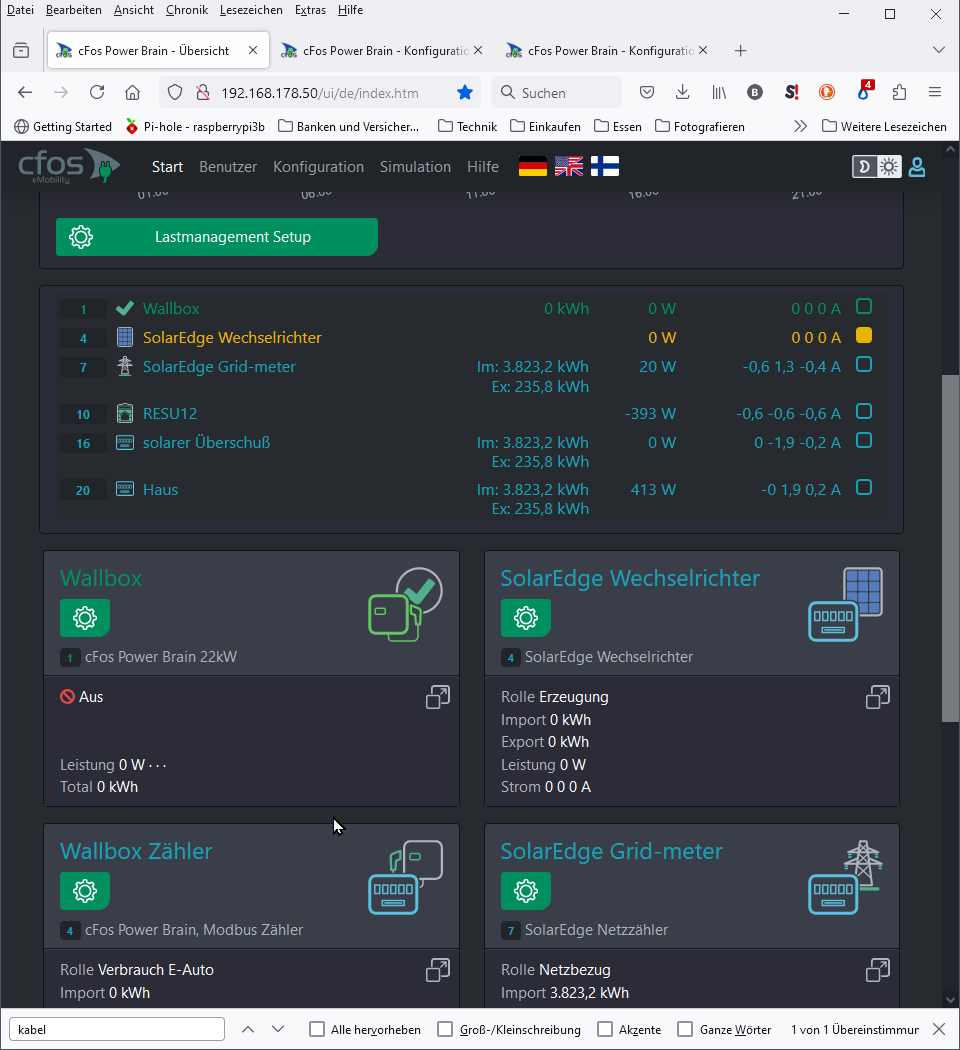
Task: Open the Firefox hamburger menu
Action: [935, 92]
